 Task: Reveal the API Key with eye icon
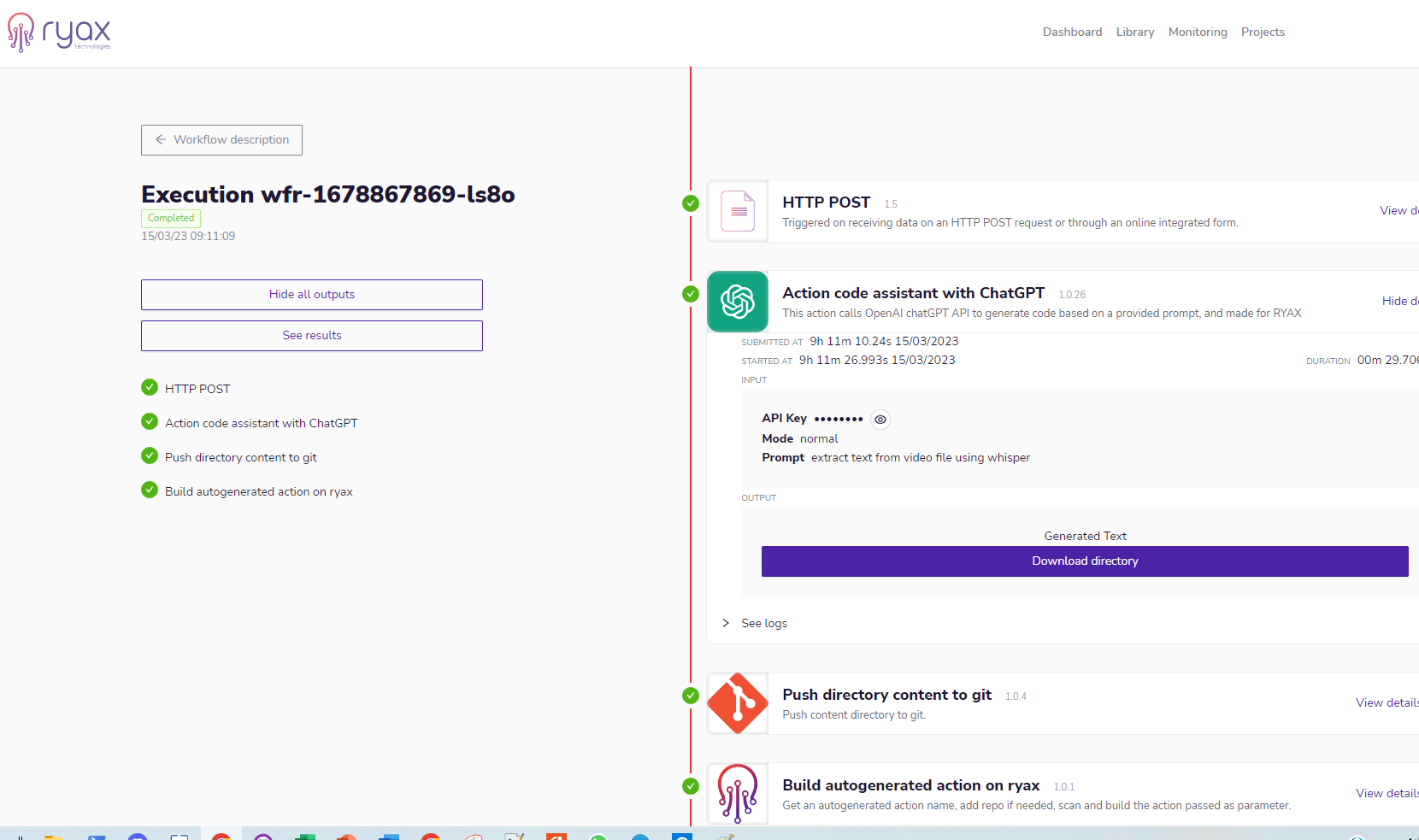point(880,420)
